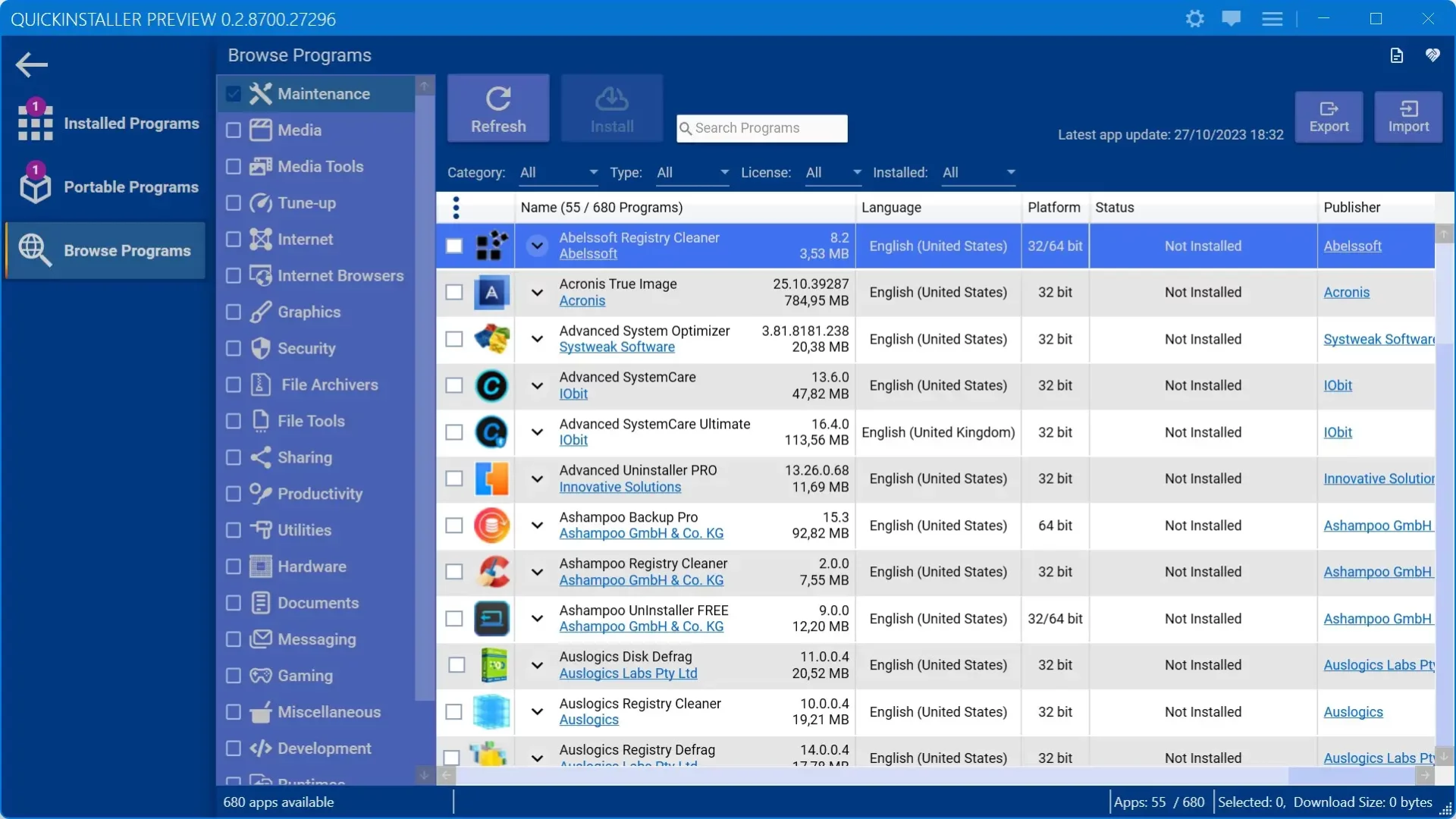Viewport: 1456px width, 819px height.
Task: Open the Systweak Software link under app name
Action: (617, 347)
